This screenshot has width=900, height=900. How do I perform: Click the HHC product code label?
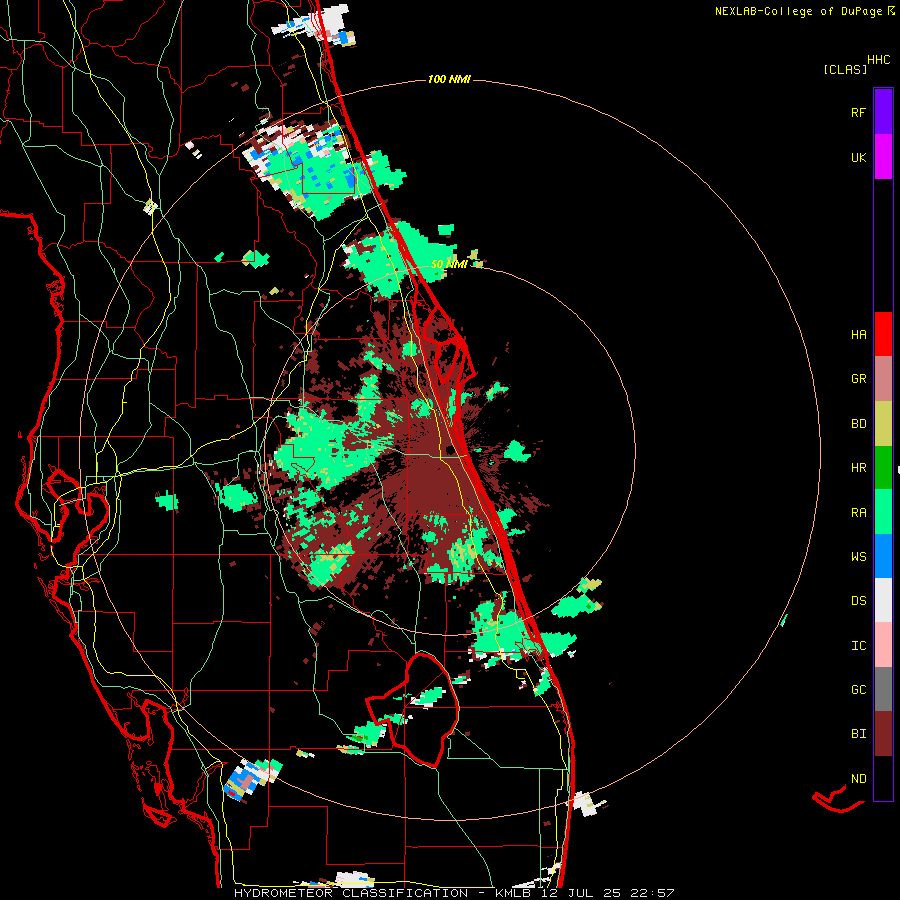878,60
